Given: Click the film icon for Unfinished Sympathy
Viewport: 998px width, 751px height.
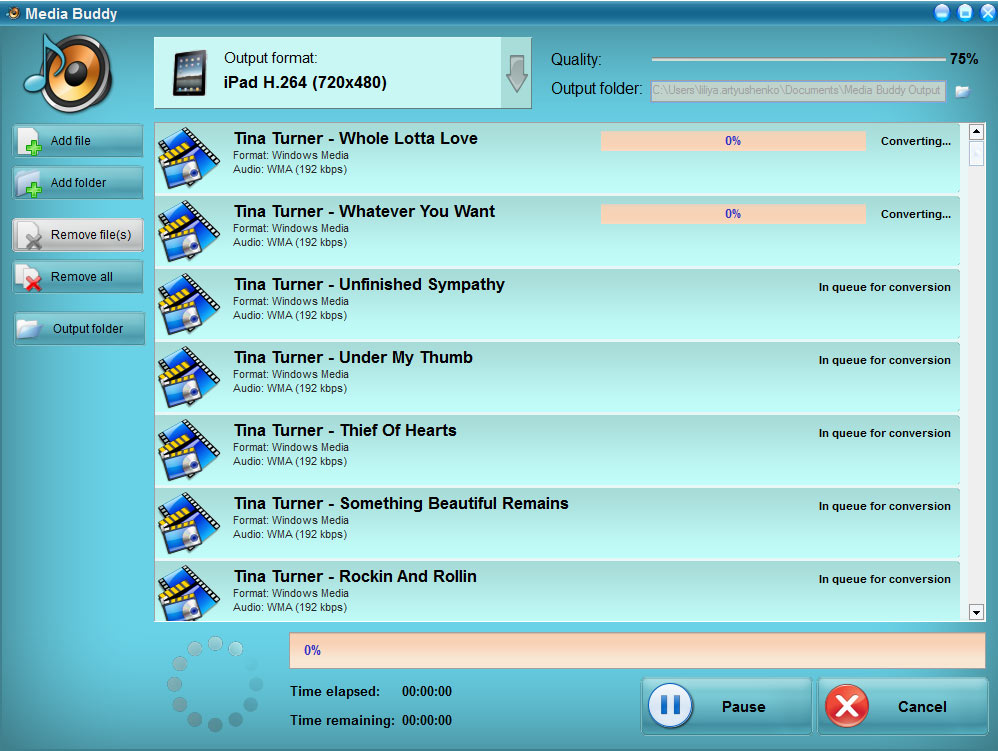Looking at the screenshot, I should tap(188, 304).
